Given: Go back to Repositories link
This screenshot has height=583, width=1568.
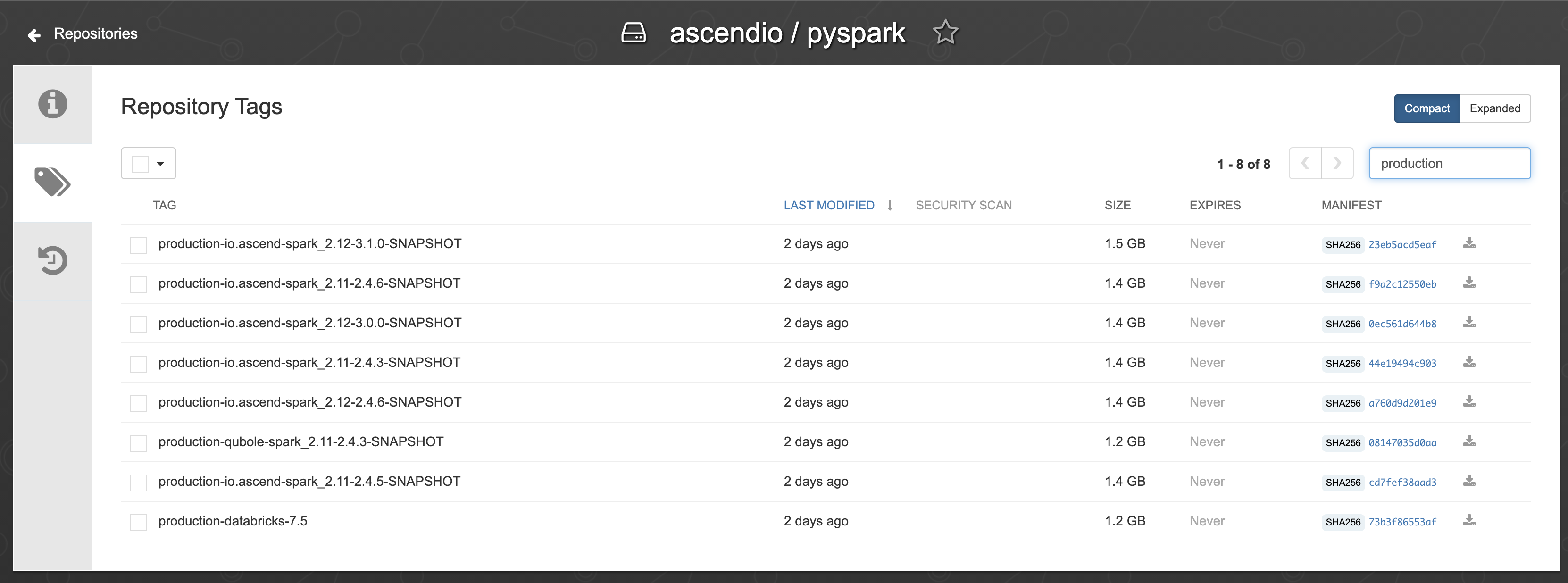Looking at the screenshot, I should coord(96,33).
